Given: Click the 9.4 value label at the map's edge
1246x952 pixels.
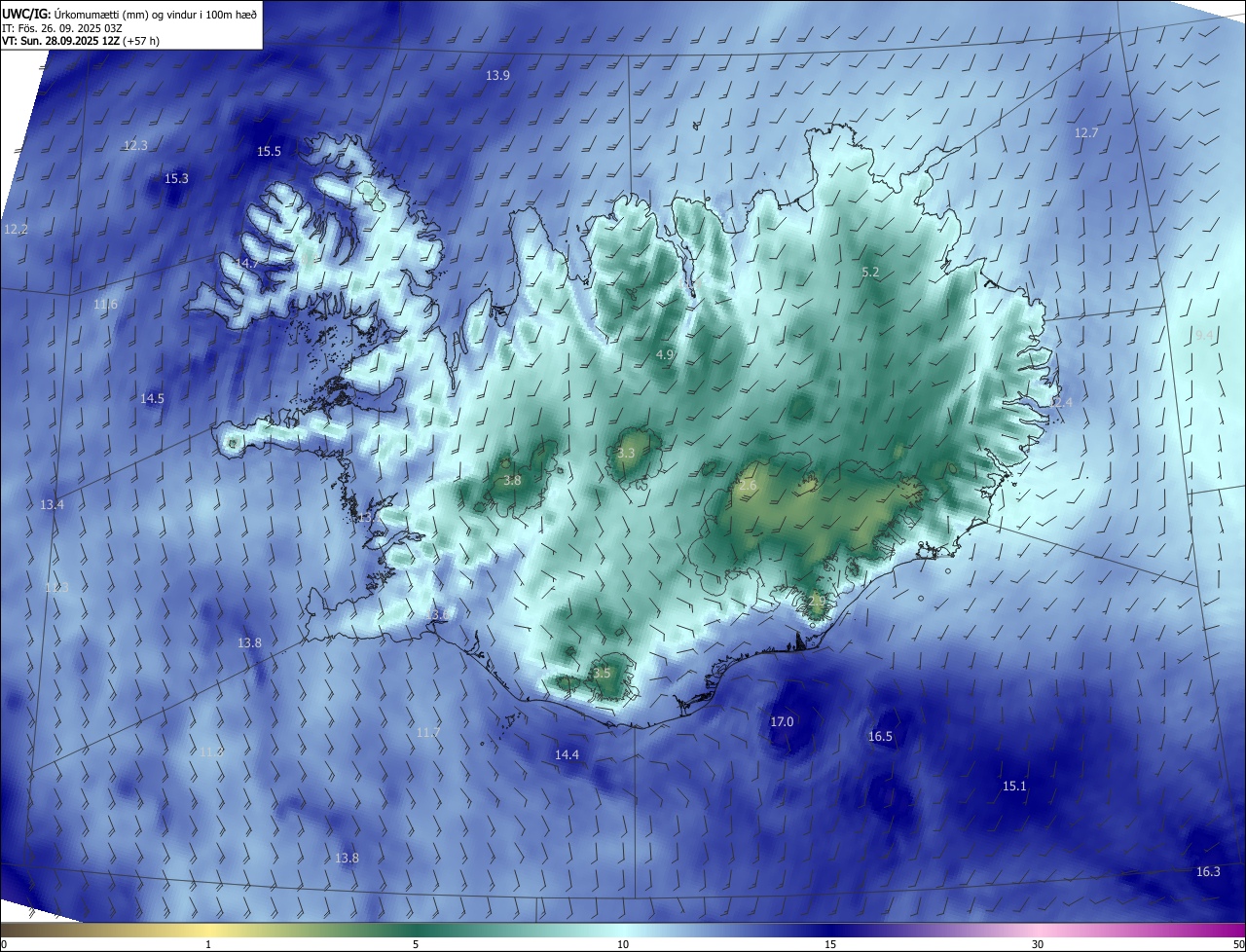Looking at the screenshot, I should pos(1204,335).
